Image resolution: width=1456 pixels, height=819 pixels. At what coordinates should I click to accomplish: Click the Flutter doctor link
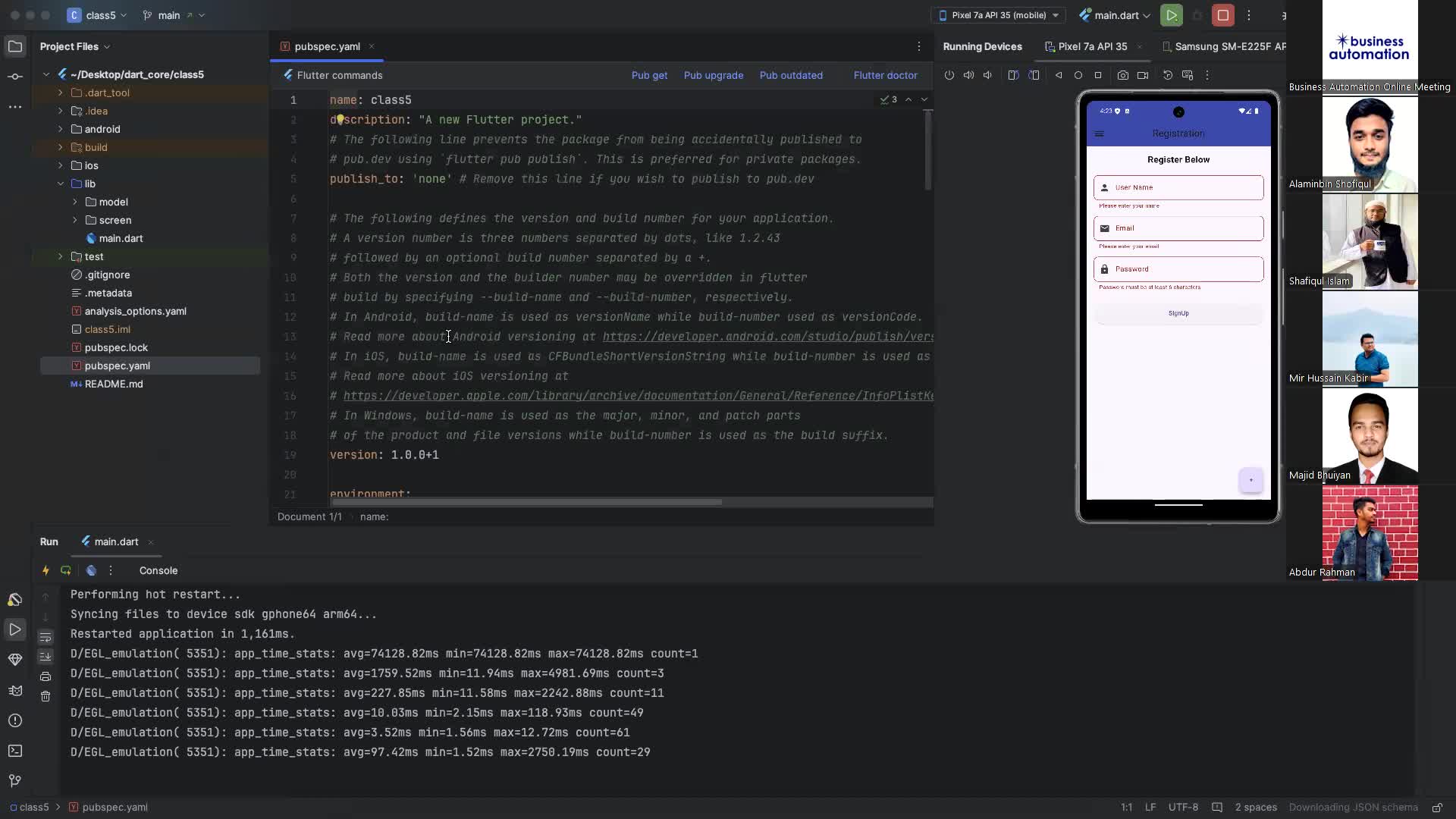coord(885,75)
